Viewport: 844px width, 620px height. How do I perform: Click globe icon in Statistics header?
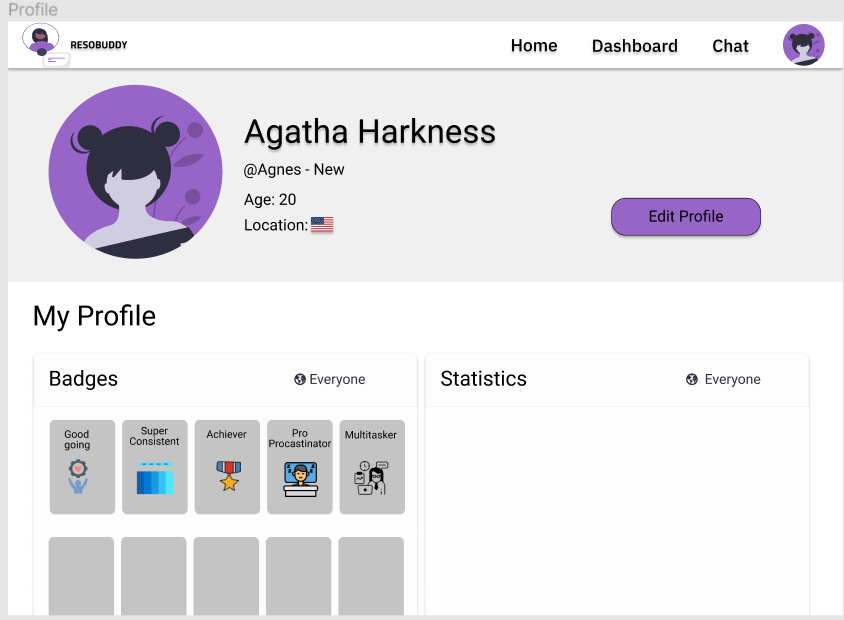(692, 379)
